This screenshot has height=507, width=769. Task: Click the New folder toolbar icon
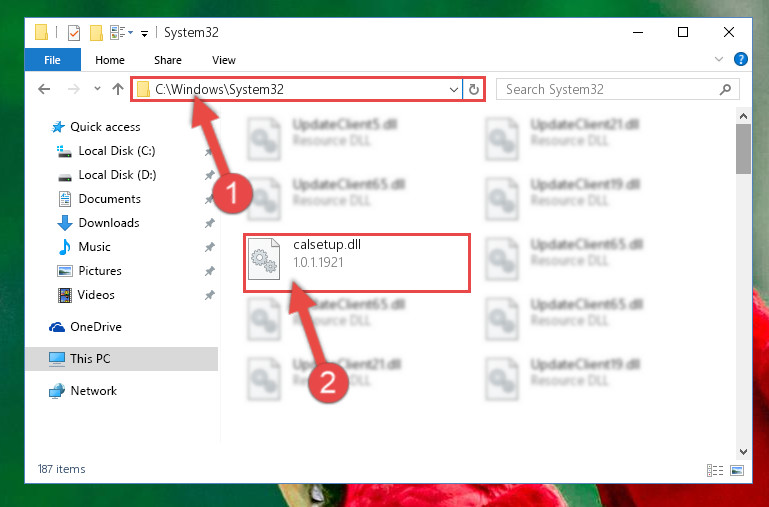coord(96,33)
